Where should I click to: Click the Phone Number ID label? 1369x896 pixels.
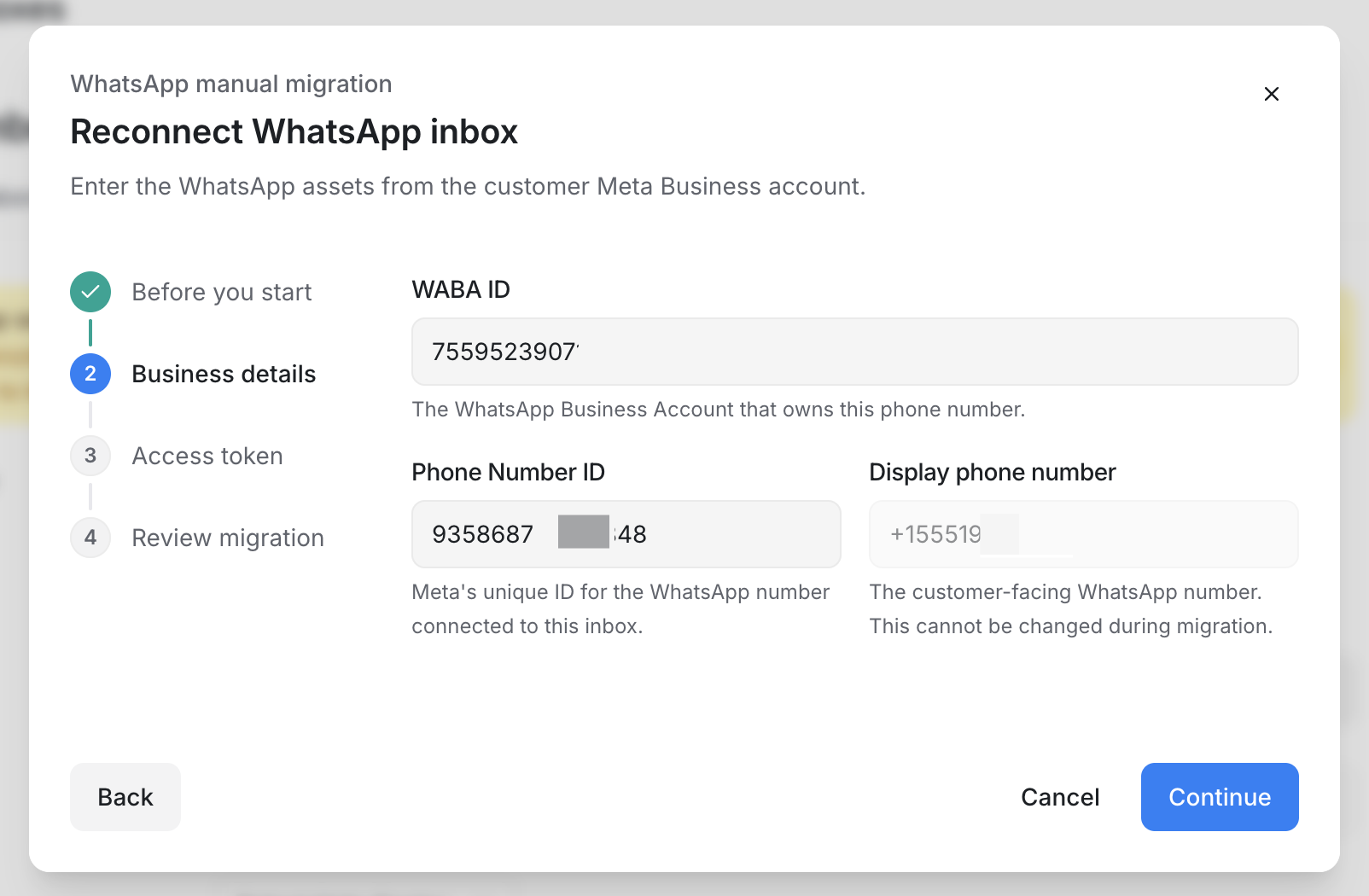pyautogui.click(x=509, y=472)
